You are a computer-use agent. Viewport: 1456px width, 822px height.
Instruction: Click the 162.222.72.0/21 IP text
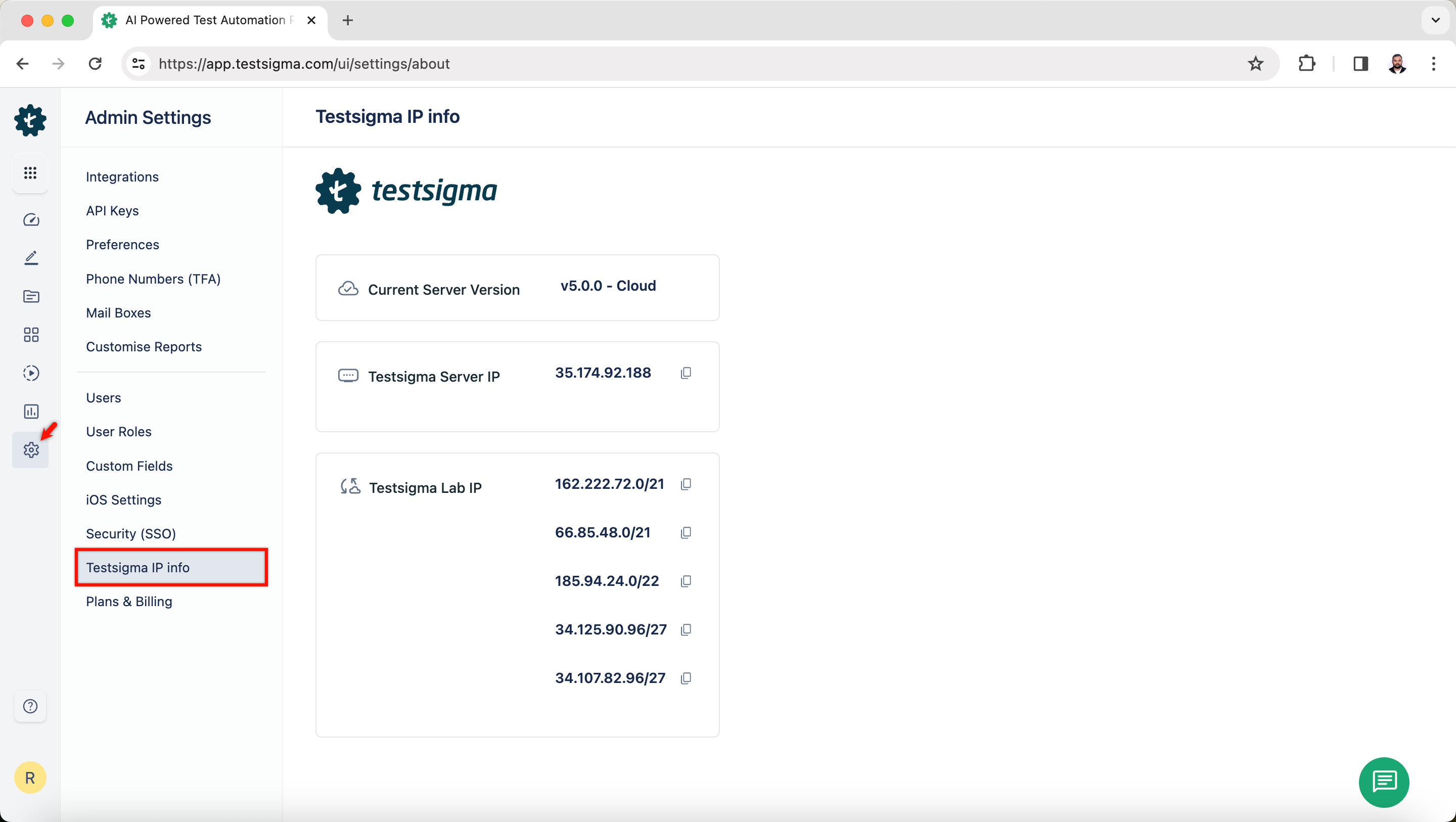pyautogui.click(x=609, y=484)
